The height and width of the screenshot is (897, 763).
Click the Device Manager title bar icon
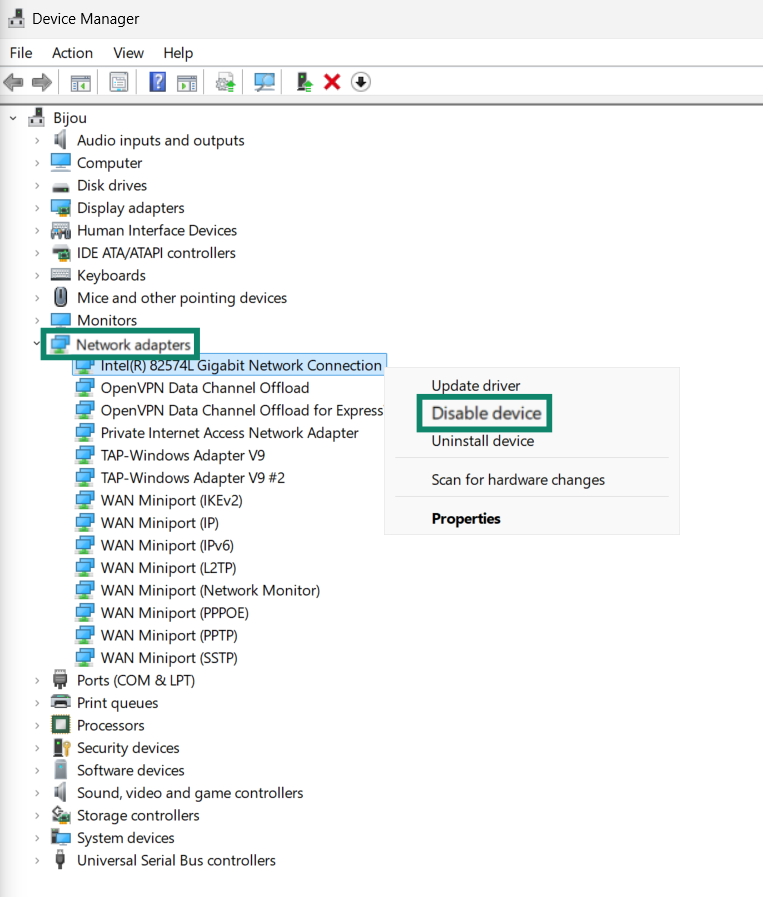pyautogui.click(x=16, y=18)
